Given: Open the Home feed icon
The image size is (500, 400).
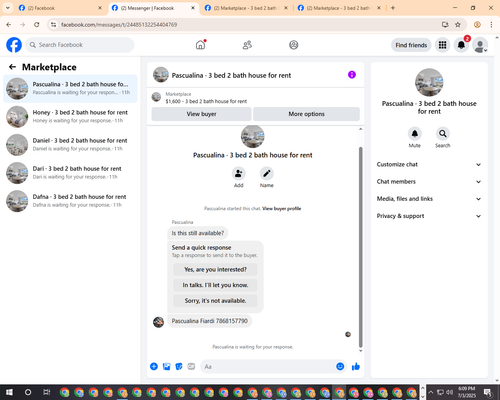Looking at the screenshot, I should point(200,45).
